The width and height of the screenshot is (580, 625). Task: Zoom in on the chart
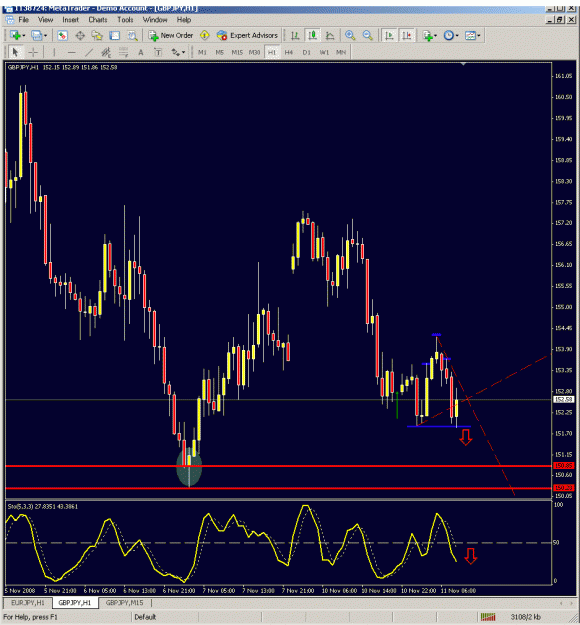[350, 35]
